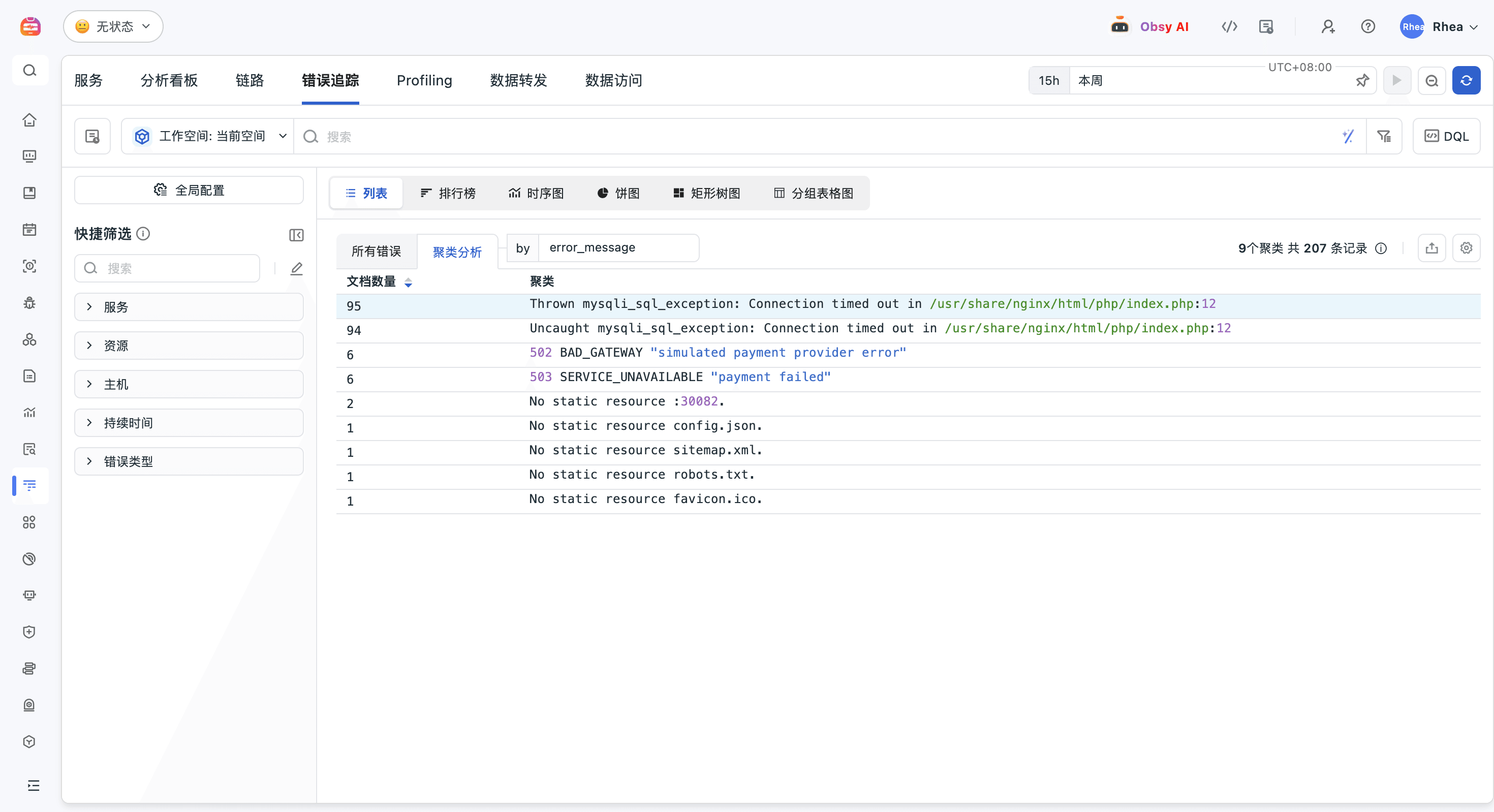Switch view to 时序图

tap(537, 193)
